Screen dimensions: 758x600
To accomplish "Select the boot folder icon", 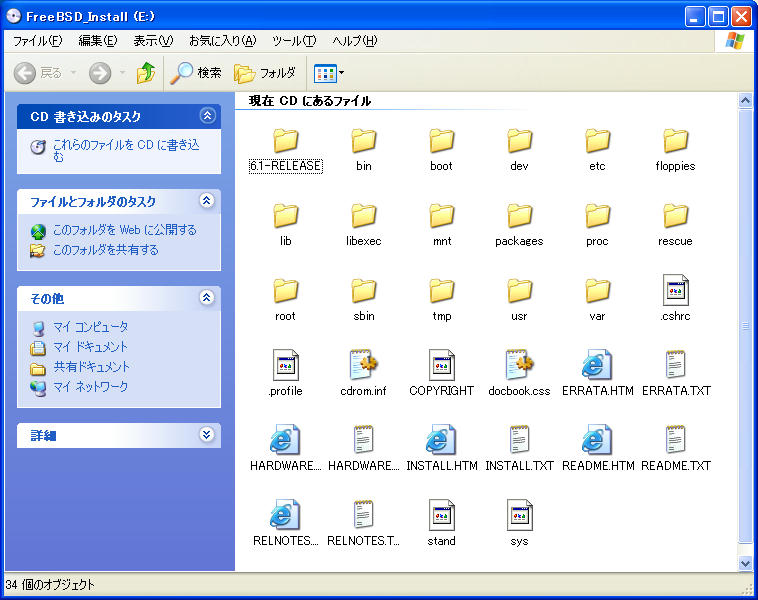I will [441, 141].
